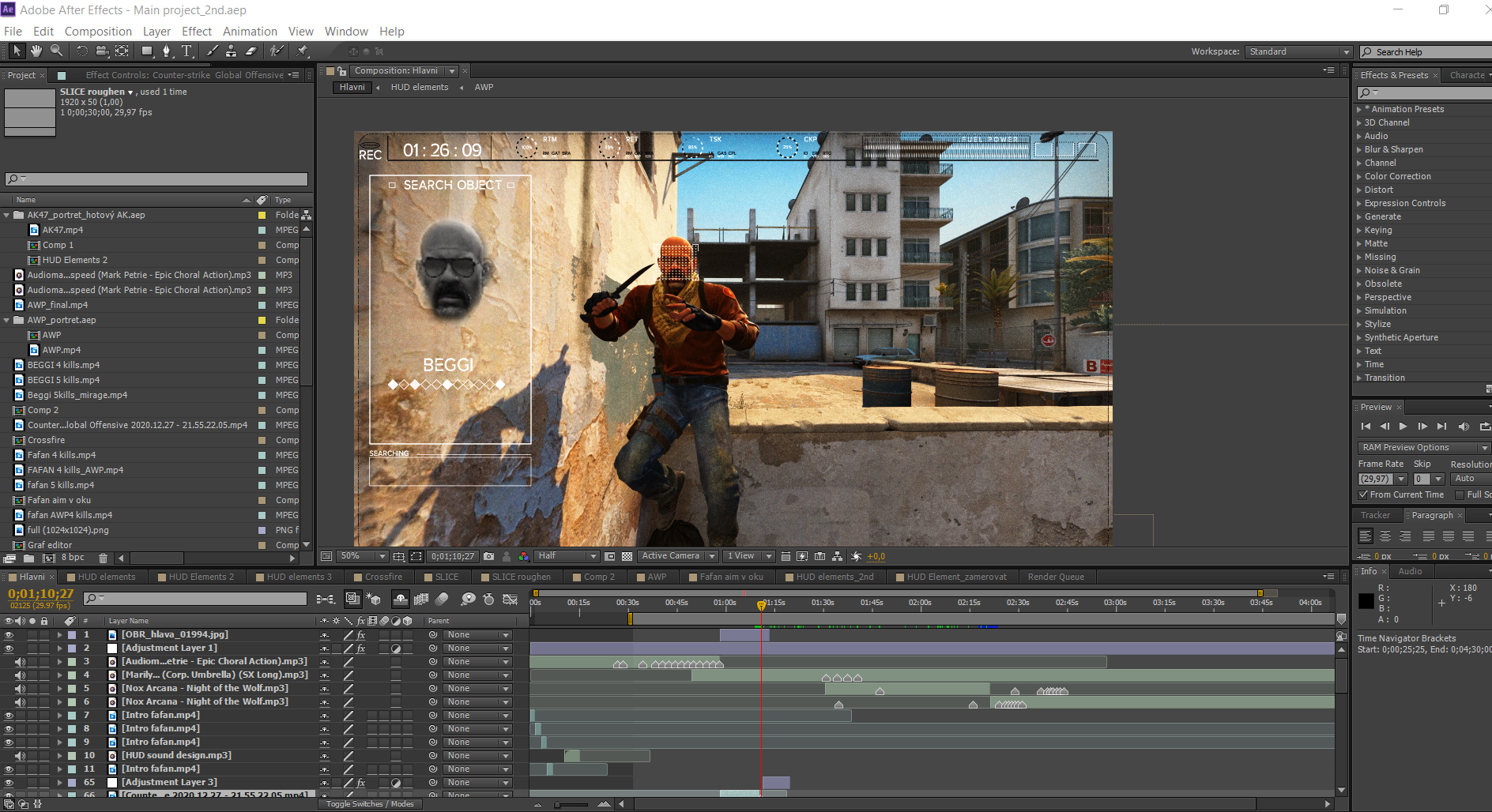The height and width of the screenshot is (812, 1492).
Task: Select the Clone Stamp tool
Action: pos(231,51)
